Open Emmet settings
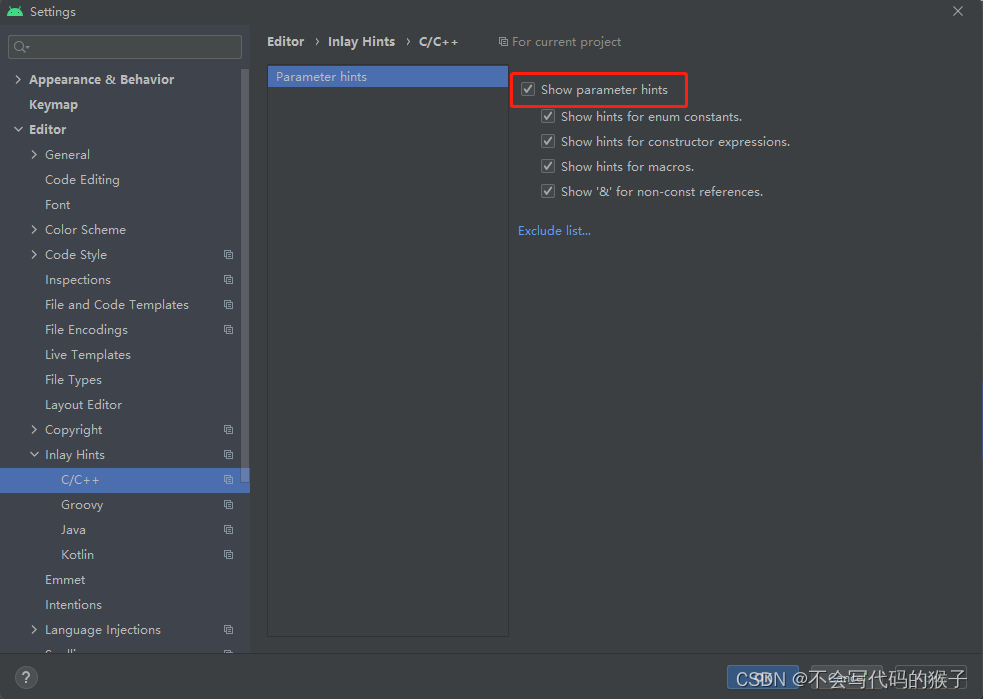Viewport: 983px width, 699px height. click(x=65, y=580)
